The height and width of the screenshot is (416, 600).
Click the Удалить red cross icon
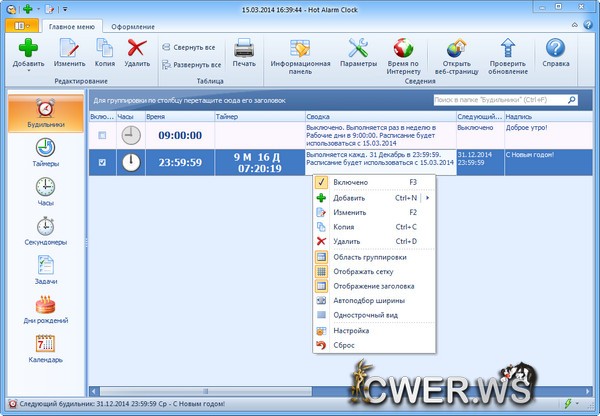[137, 46]
